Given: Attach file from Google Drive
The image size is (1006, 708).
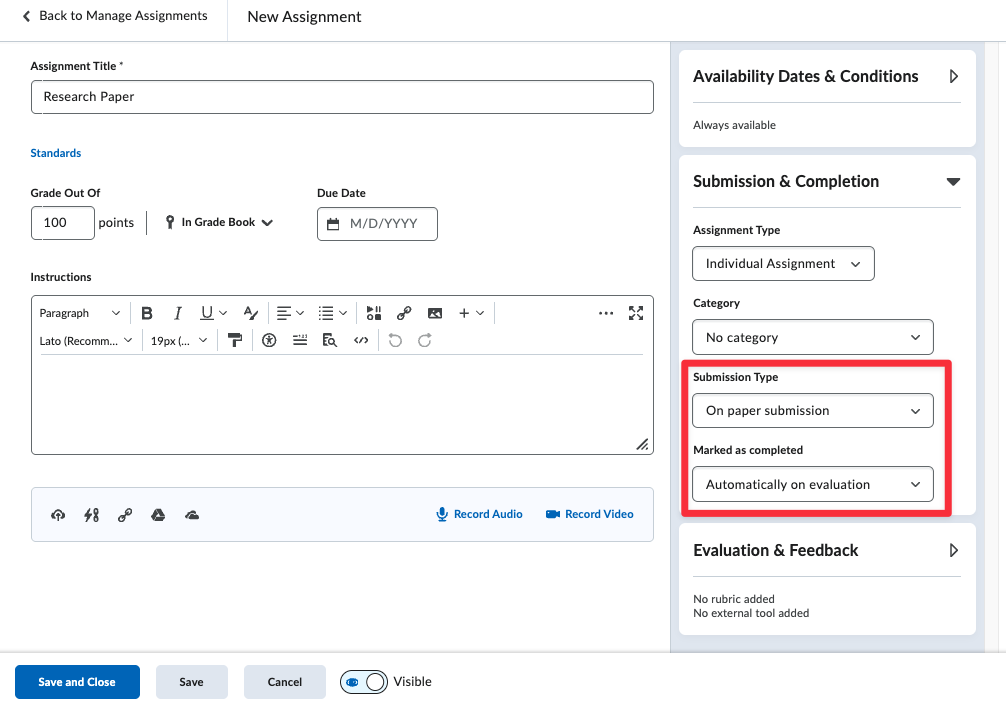Looking at the screenshot, I should point(158,515).
